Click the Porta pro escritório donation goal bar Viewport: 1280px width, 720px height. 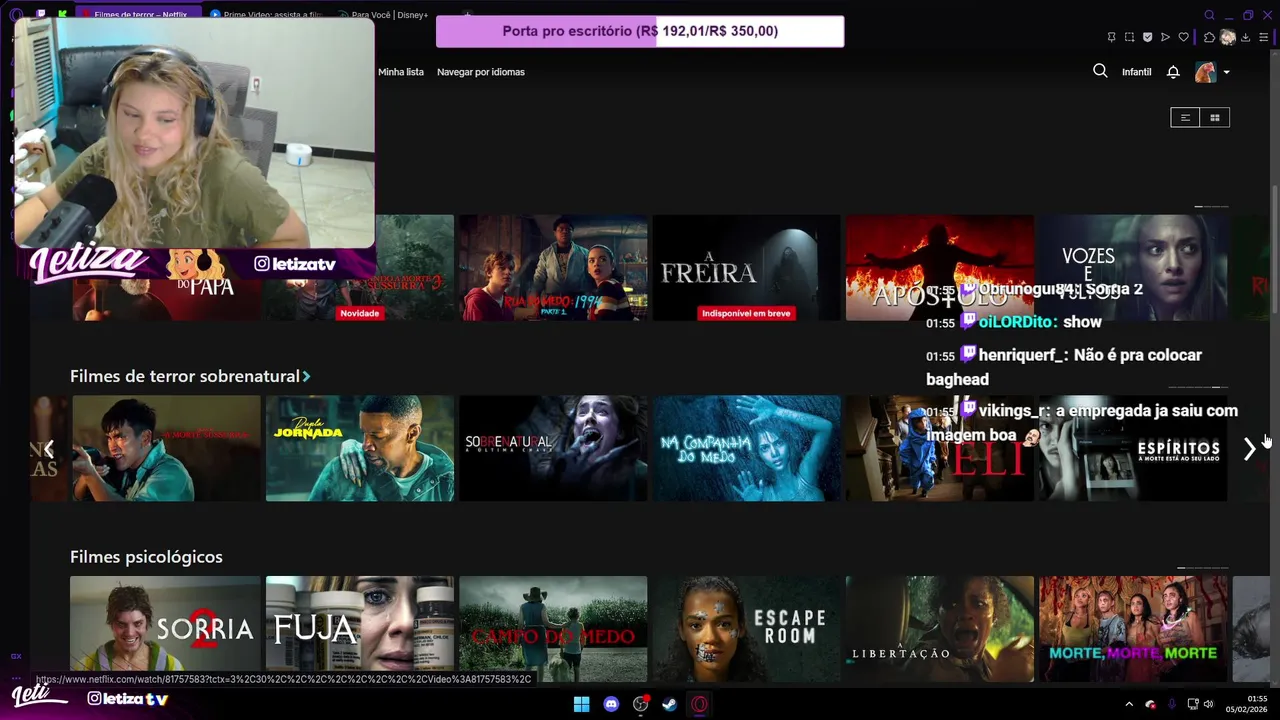pyautogui.click(x=640, y=31)
